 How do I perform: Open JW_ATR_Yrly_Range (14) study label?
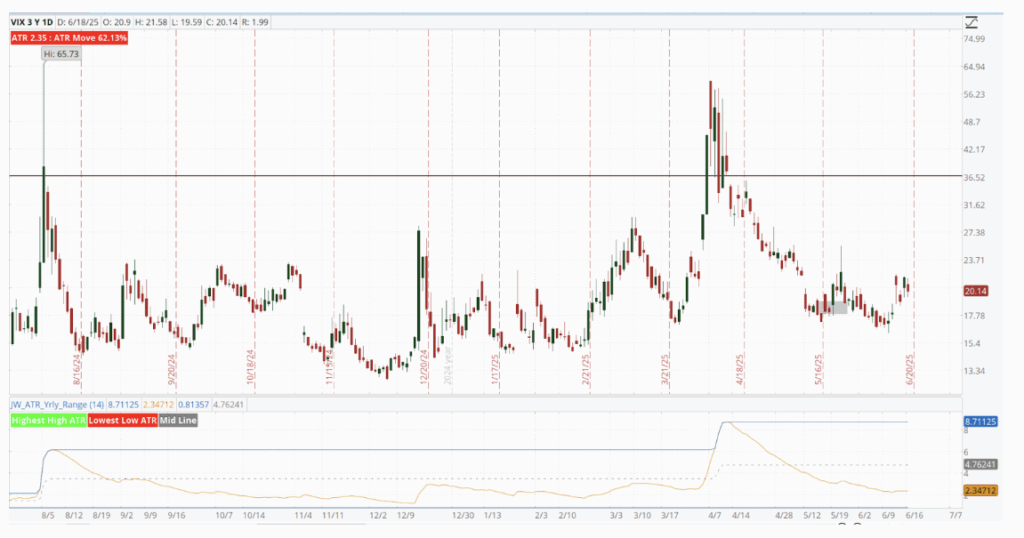point(57,405)
